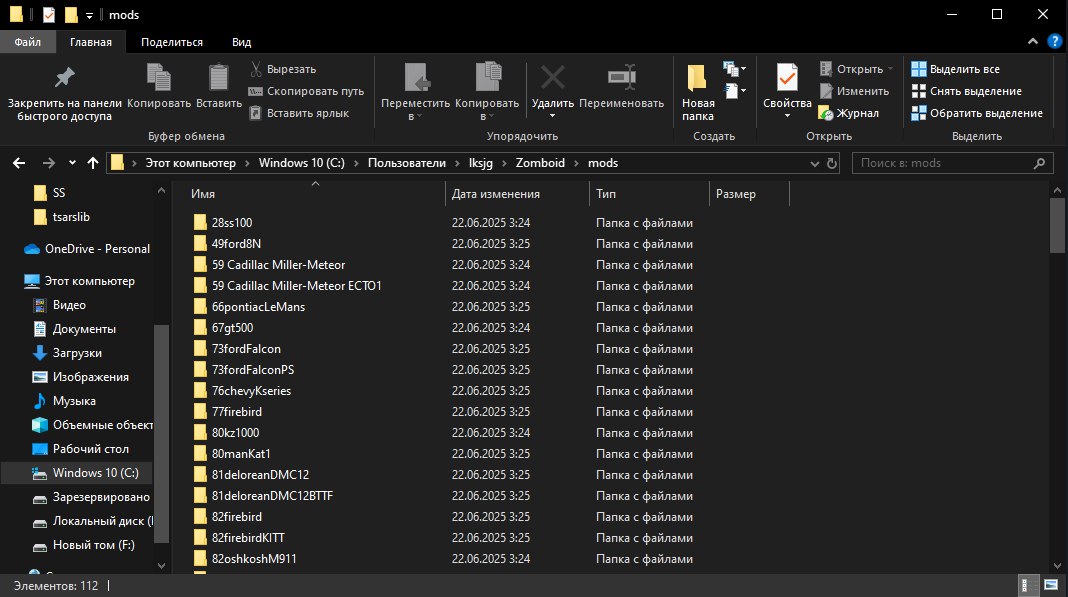Select Этот компьютер in sidebar
1068x597 pixels.
click(x=80, y=281)
